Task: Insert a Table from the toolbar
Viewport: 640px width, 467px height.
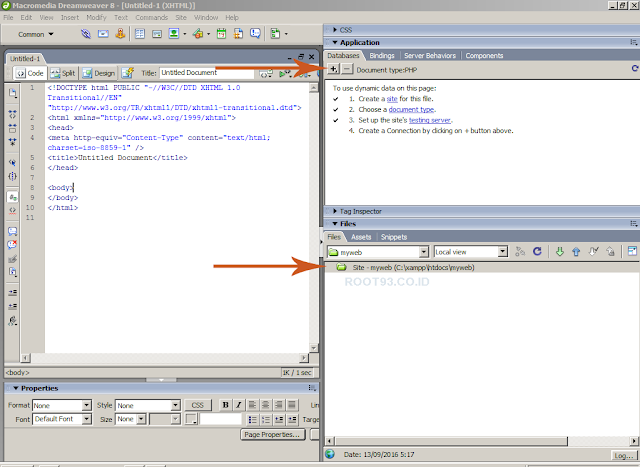Action: coord(140,34)
